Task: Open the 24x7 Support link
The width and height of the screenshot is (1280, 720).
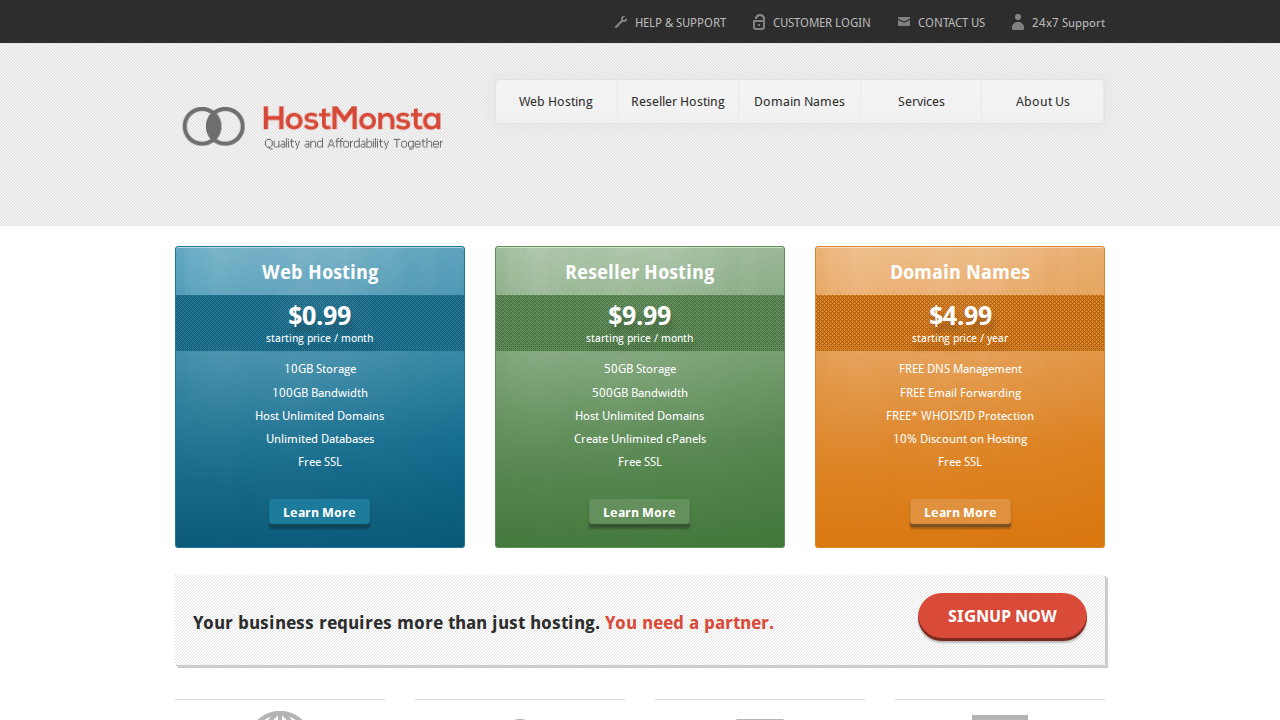Action: tap(1068, 22)
